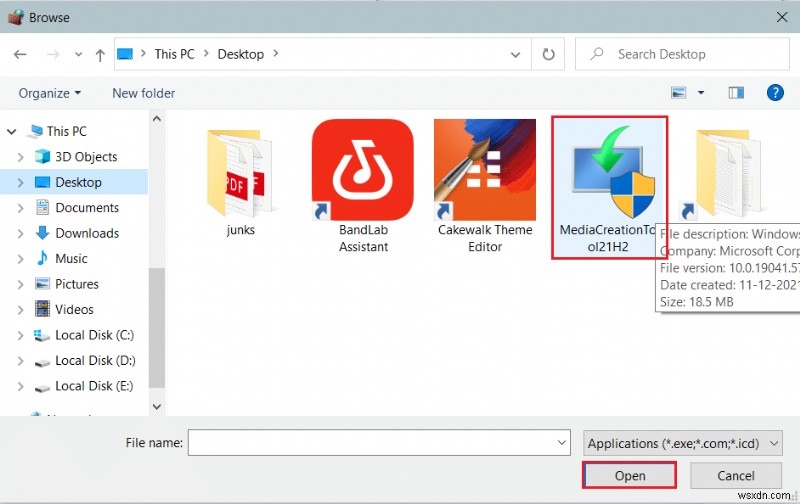Go up one folder level arrow

pyautogui.click(x=100, y=55)
